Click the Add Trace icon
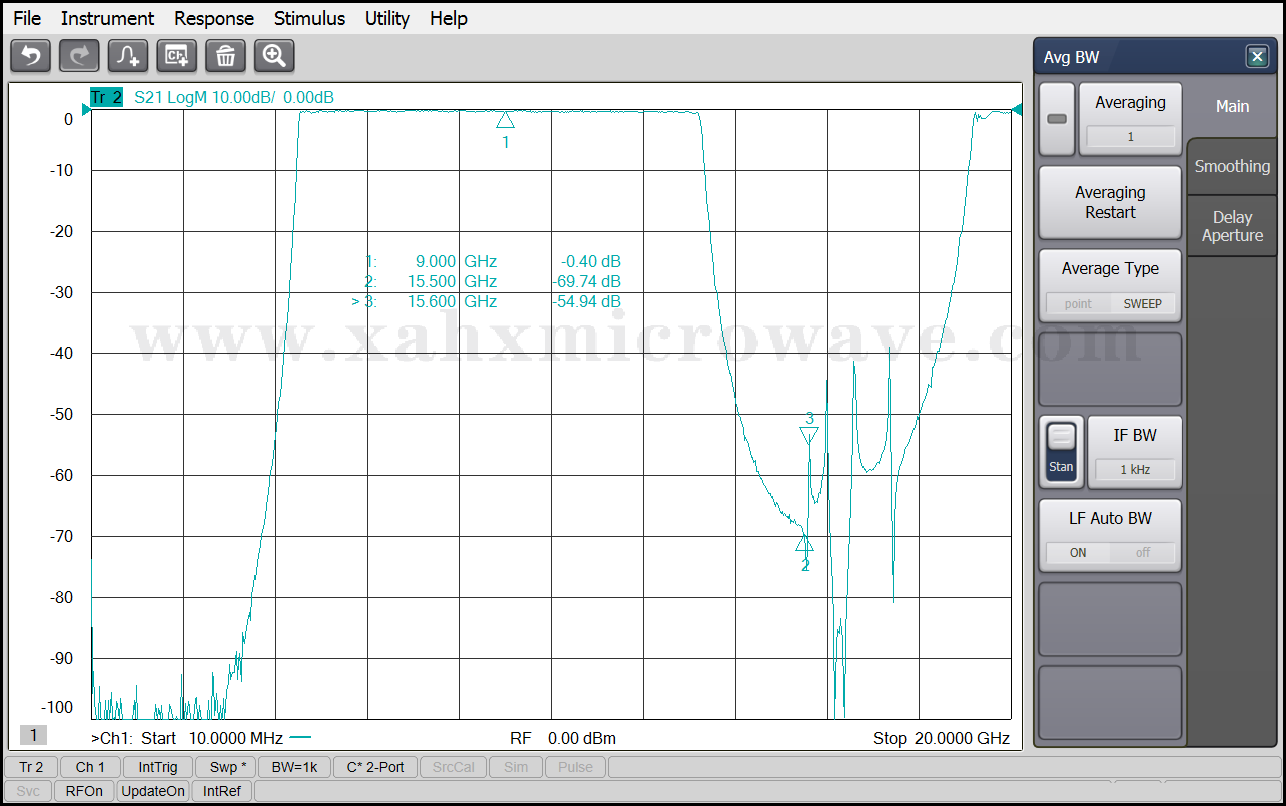 (x=128, y=56)
